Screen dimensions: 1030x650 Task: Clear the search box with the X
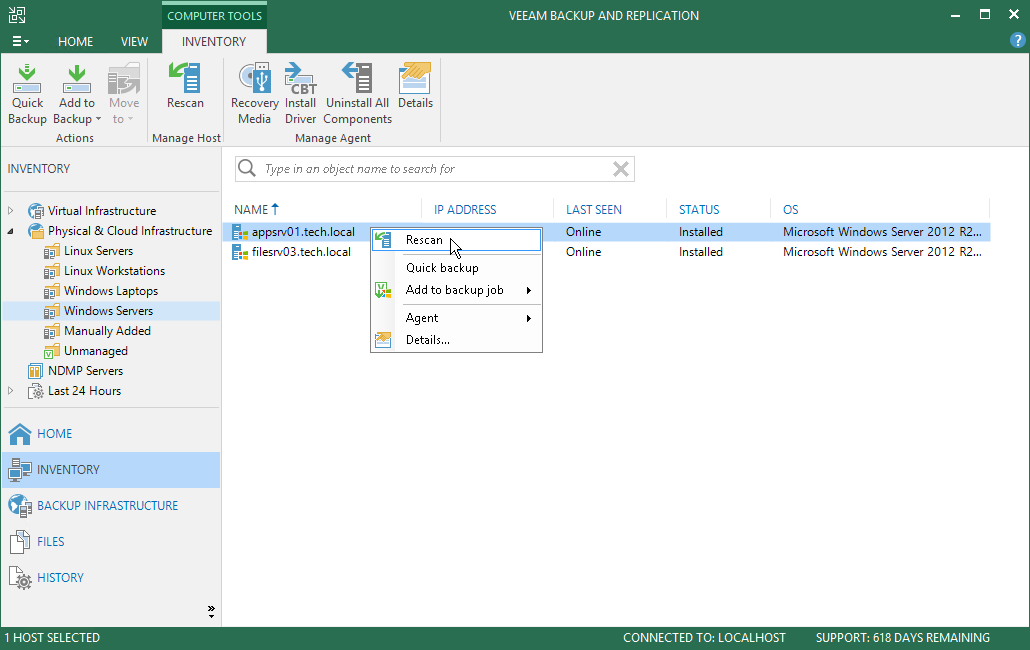(621, 169)
